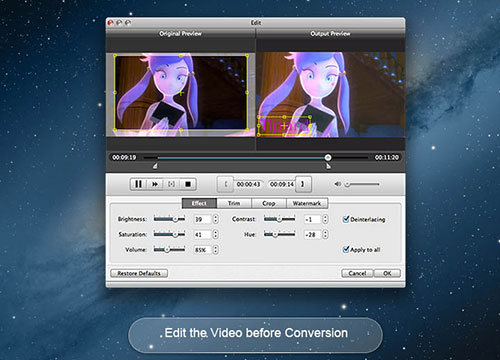Screen dimensions: 500x360
Task: Click the Brightness stepper arrows
Action: tap(216, 219)
